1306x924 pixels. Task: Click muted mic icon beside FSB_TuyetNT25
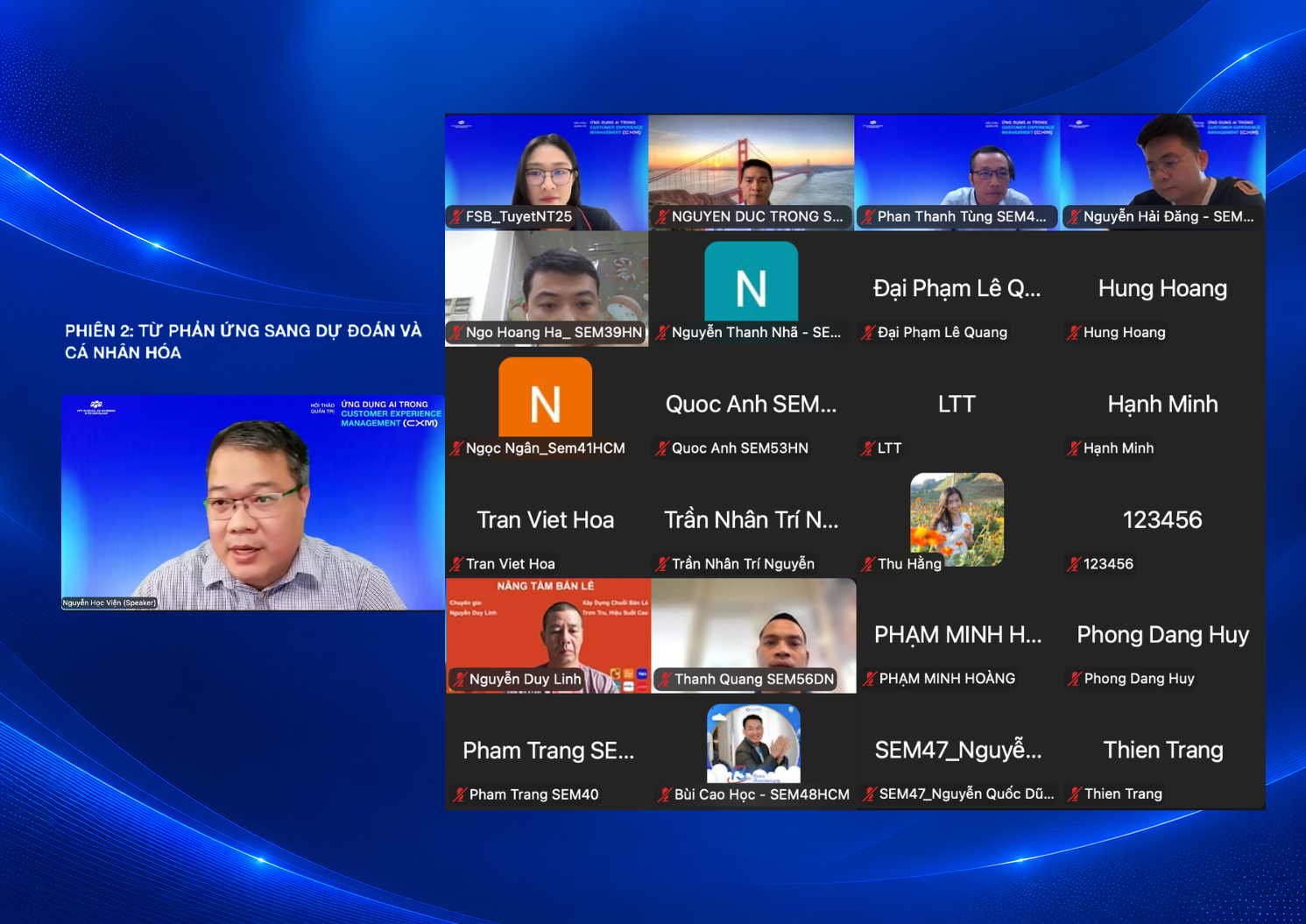(456, 216)
